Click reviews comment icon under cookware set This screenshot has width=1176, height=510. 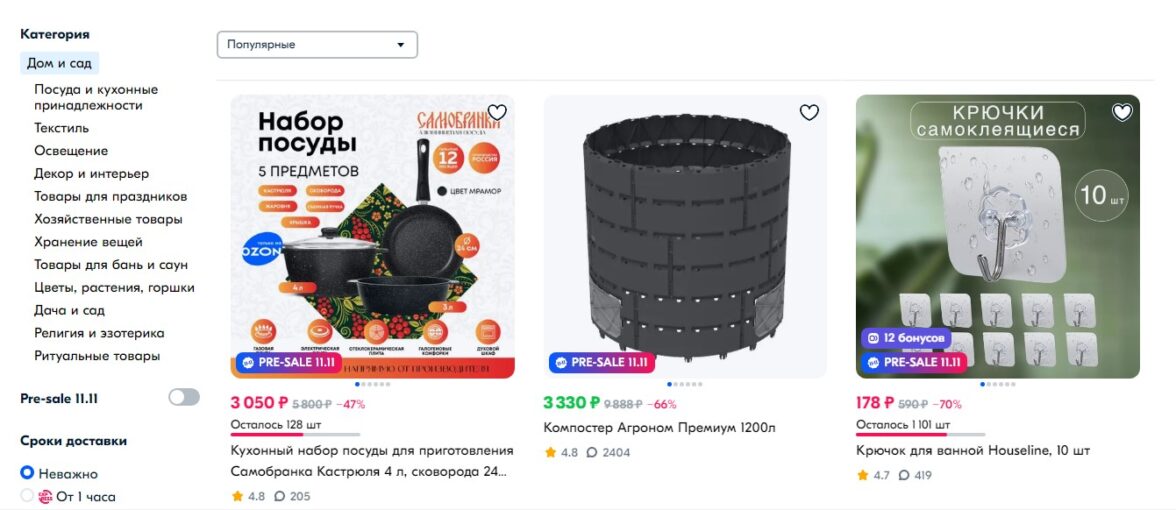(x=280, y=496)
